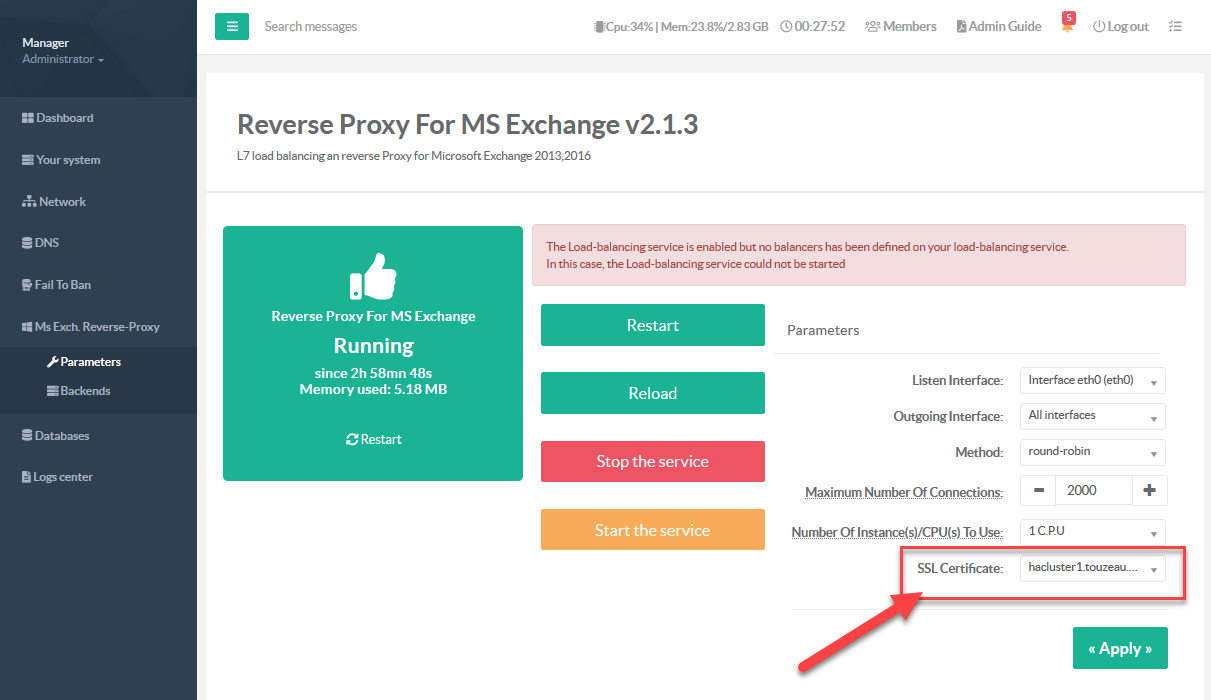Open the Admin Guide link

pyautogui.click(x=998, y=27)
